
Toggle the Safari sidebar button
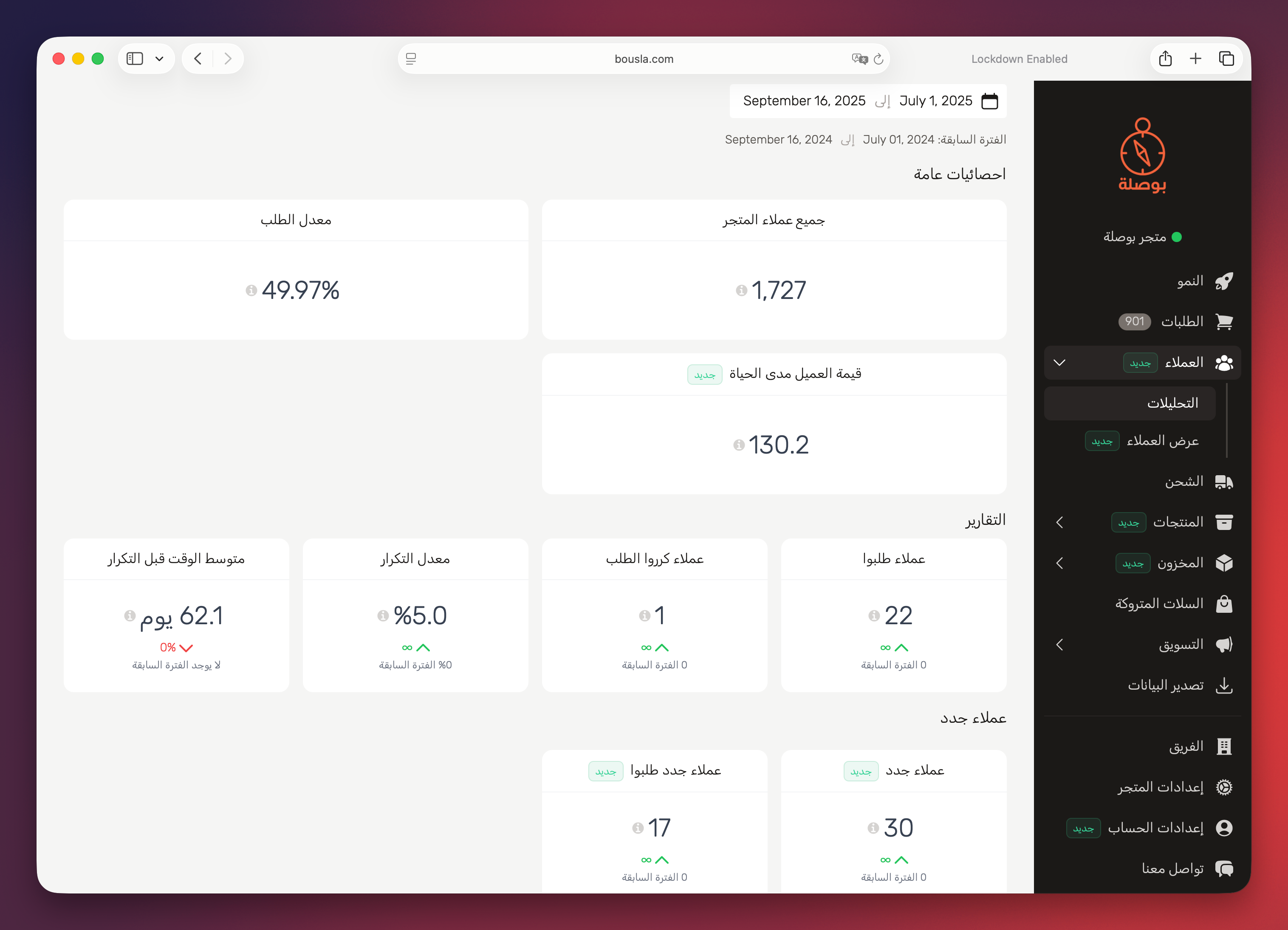(135, 59)
